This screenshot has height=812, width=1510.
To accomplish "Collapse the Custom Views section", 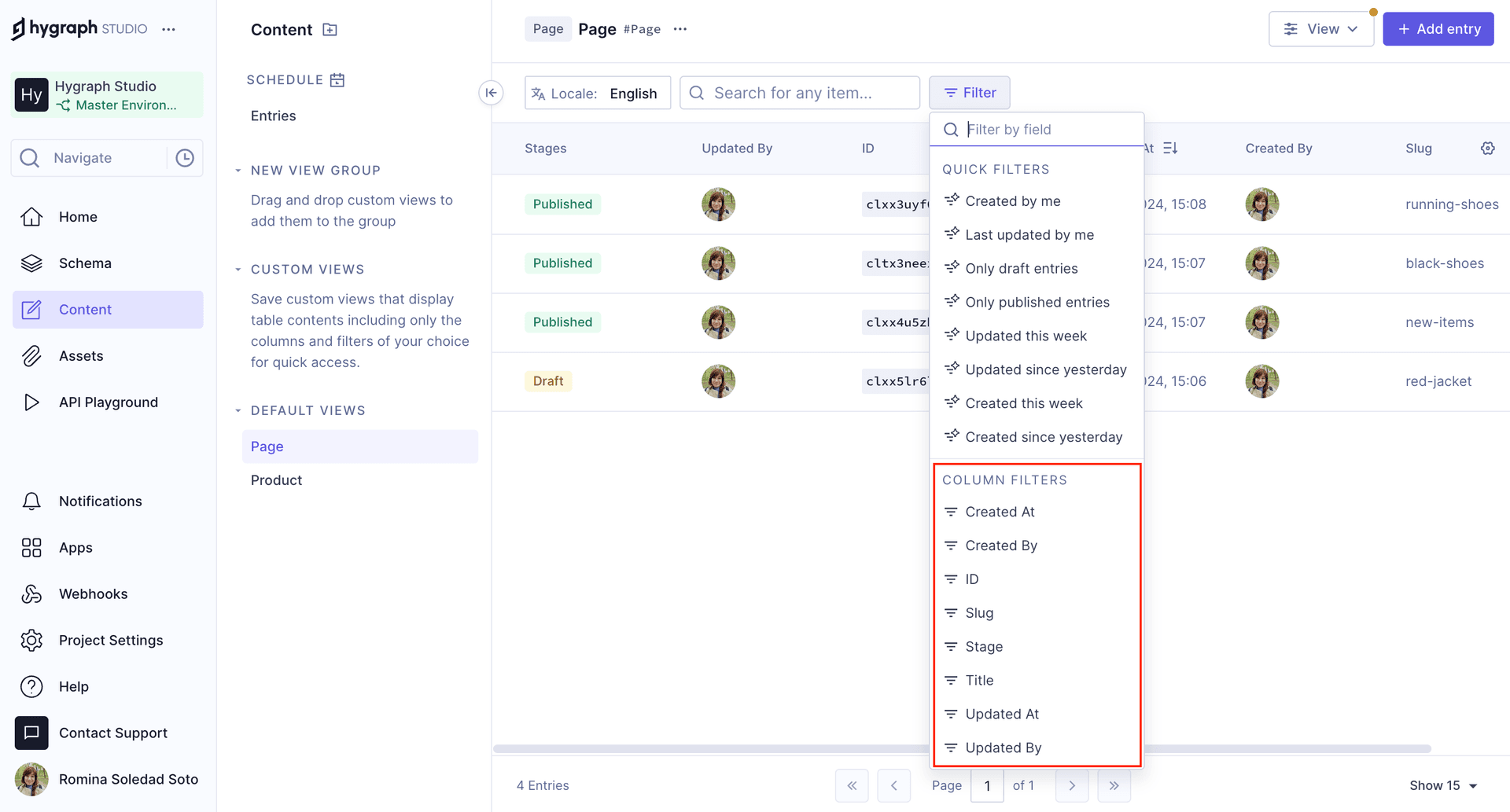I will [238, 270].
